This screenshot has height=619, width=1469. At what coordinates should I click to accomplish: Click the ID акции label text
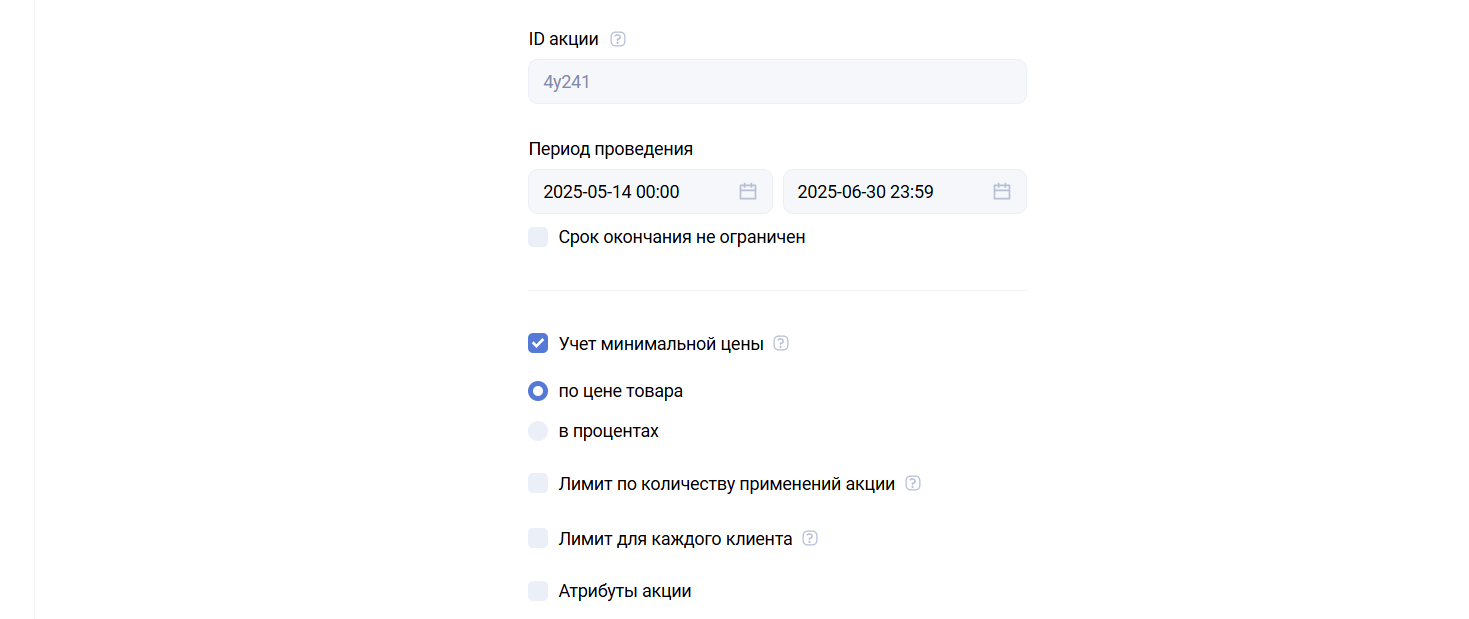coord(564,40)
